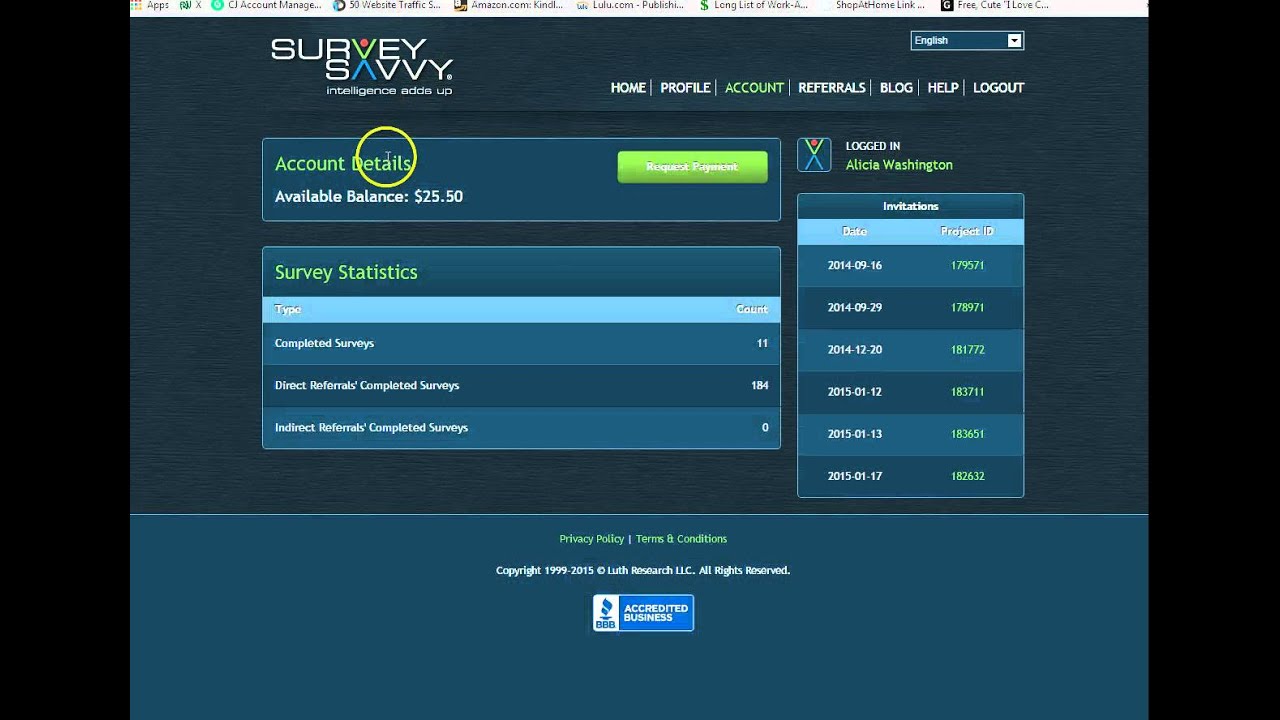Open the Free, Cute 'I Love C' bookmark
The height and width of the screenshot is (720, 1280).
(x=994, y=5)
